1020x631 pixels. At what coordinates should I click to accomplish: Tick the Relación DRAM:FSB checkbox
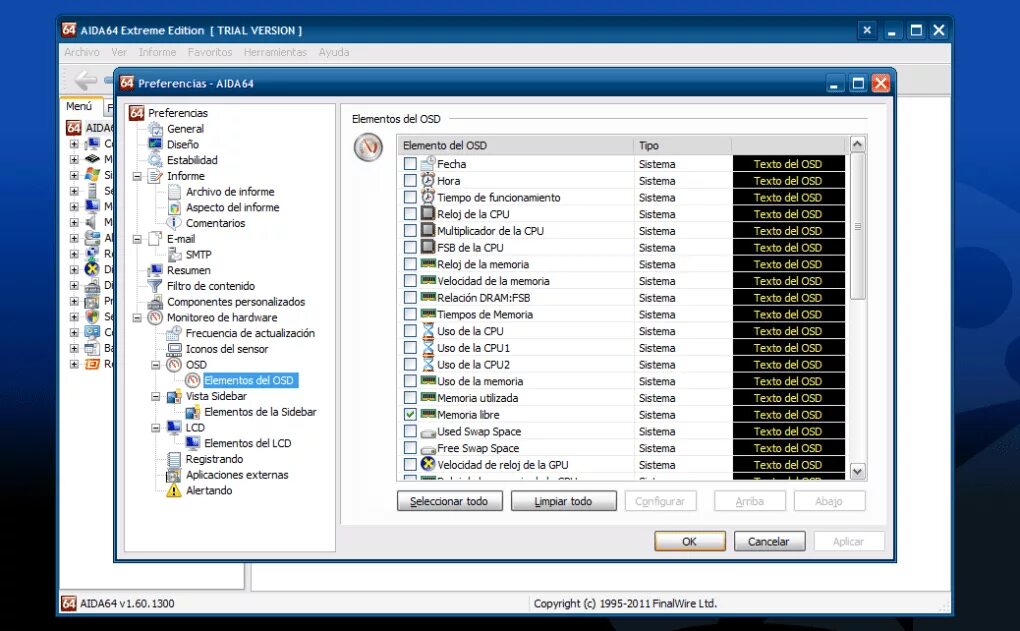coord(410,297)
